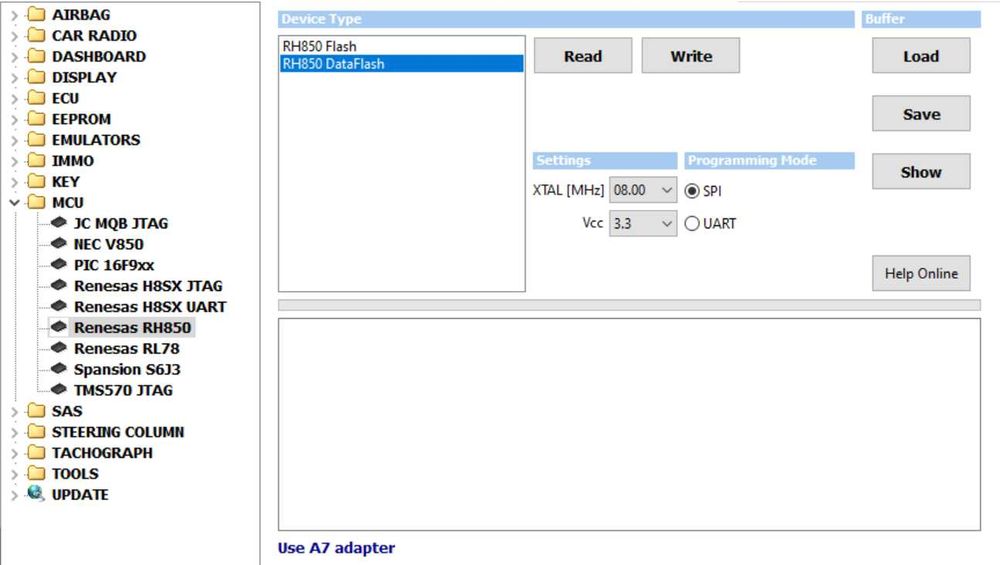Expand the IMMO tree node
This screenshot has width=1000, height=565.
pyautogui.click(x=15, y=161)
